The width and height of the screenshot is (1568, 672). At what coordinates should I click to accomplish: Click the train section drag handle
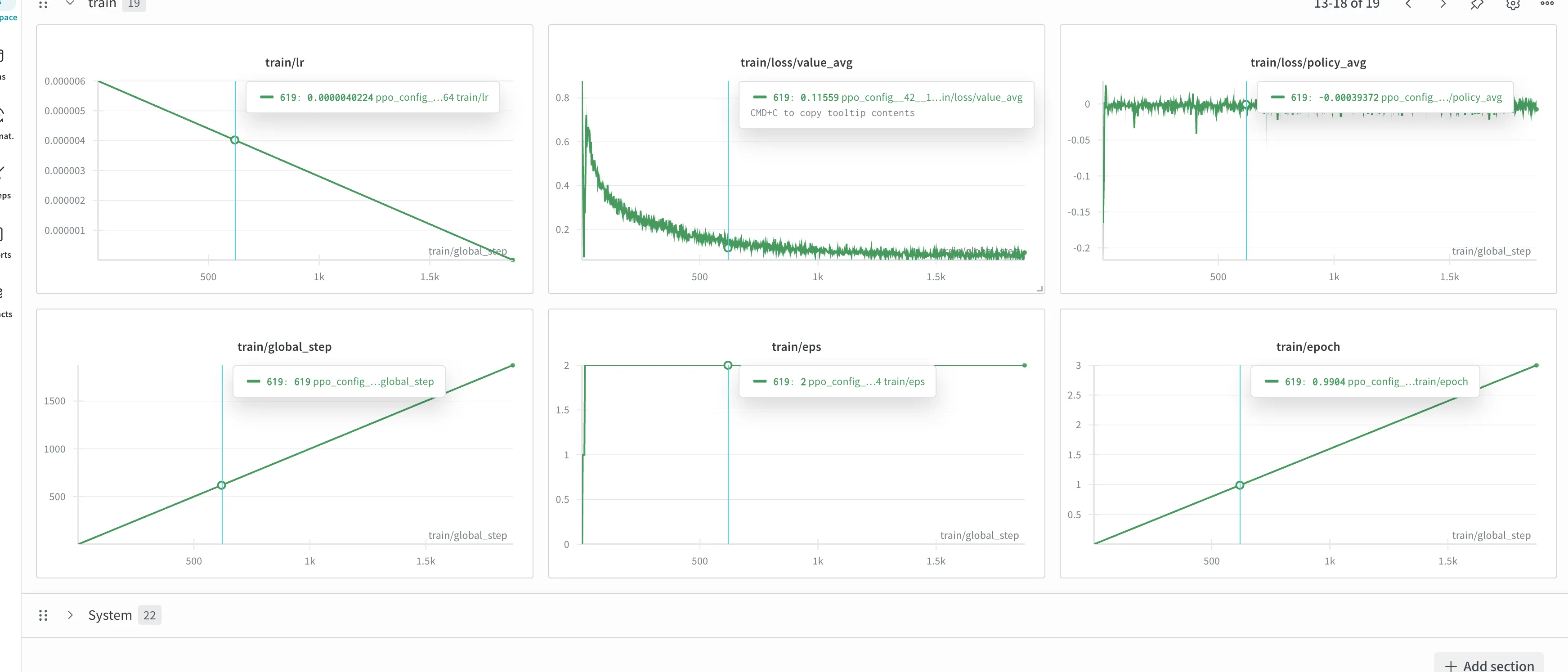click(43, 5)
